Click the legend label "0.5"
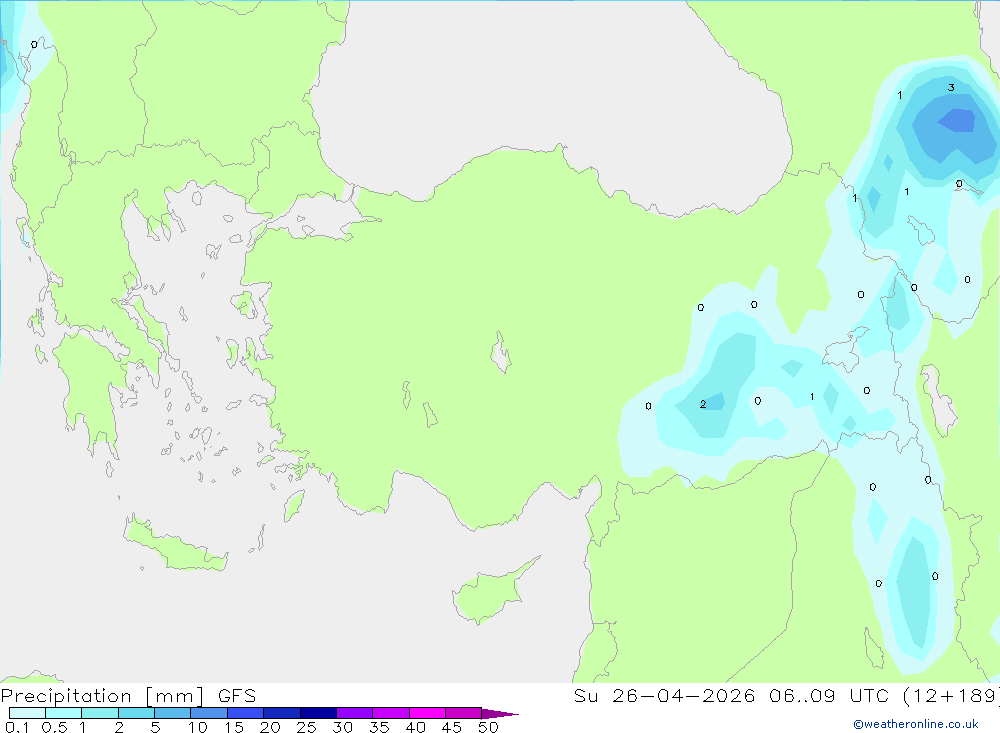Screen dimensions: 1000x733 point(54,727)
